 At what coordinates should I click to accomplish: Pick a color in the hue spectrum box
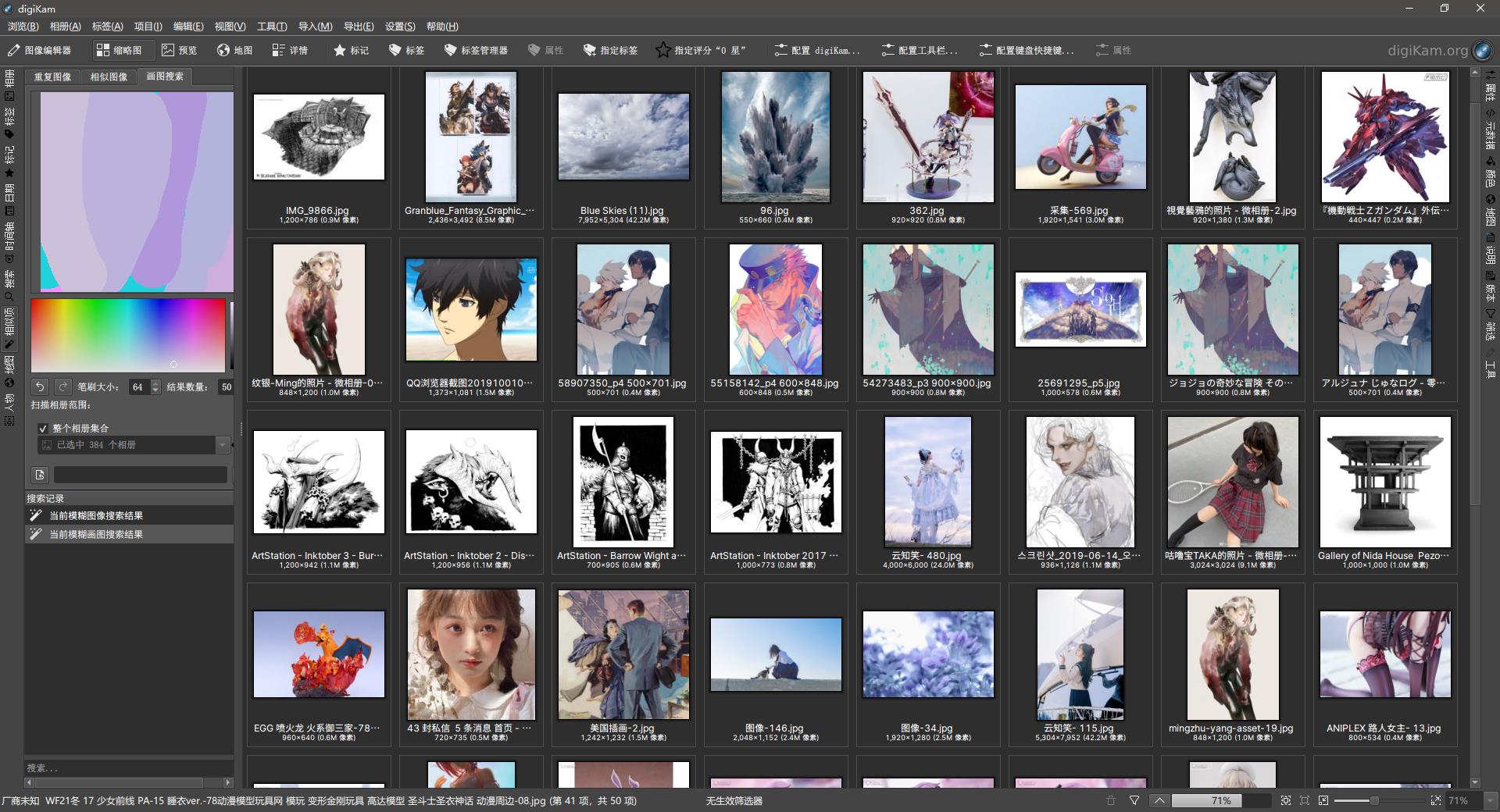128,335
